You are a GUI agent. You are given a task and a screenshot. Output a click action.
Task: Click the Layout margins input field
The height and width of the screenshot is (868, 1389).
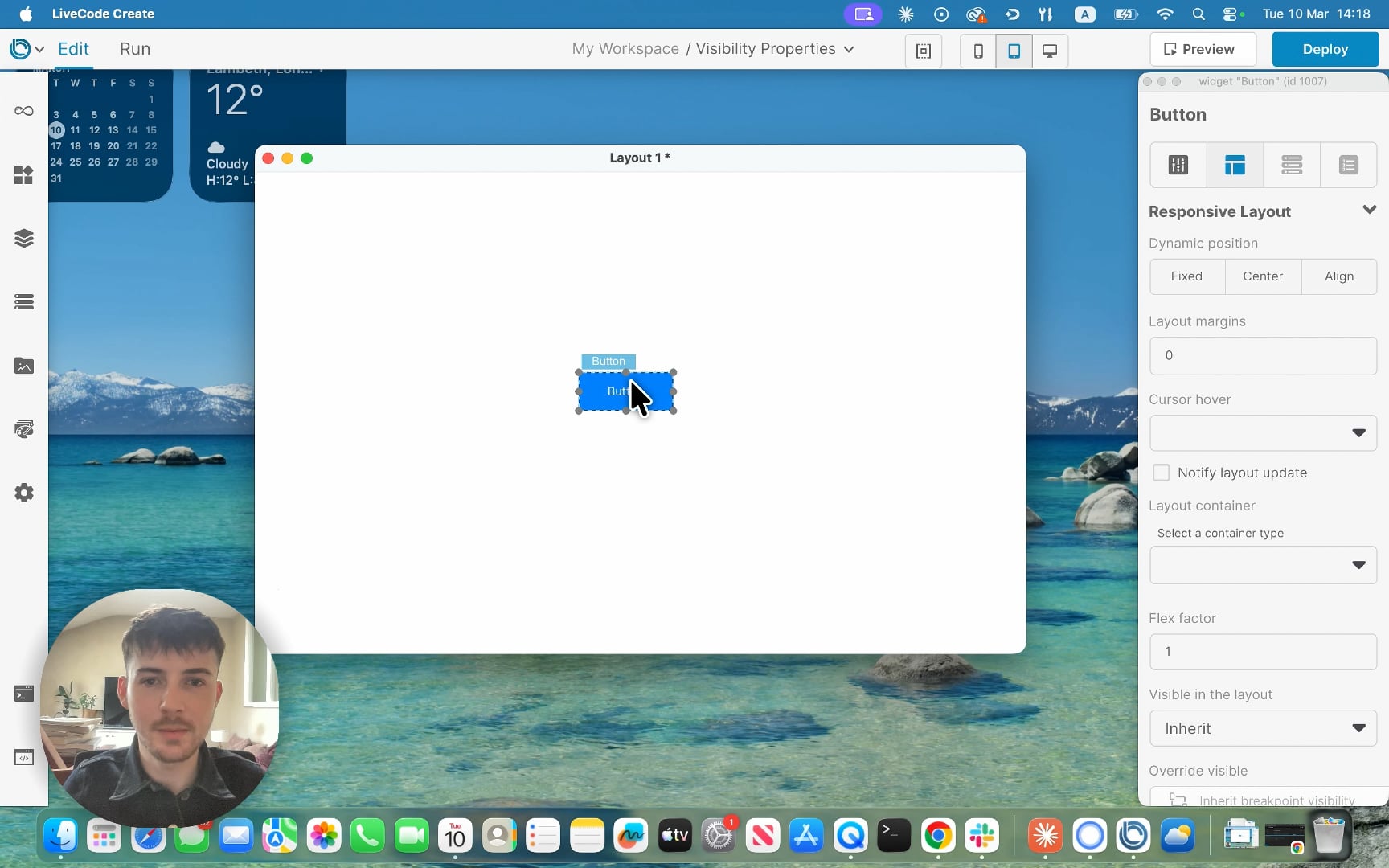click(1262, 355)
